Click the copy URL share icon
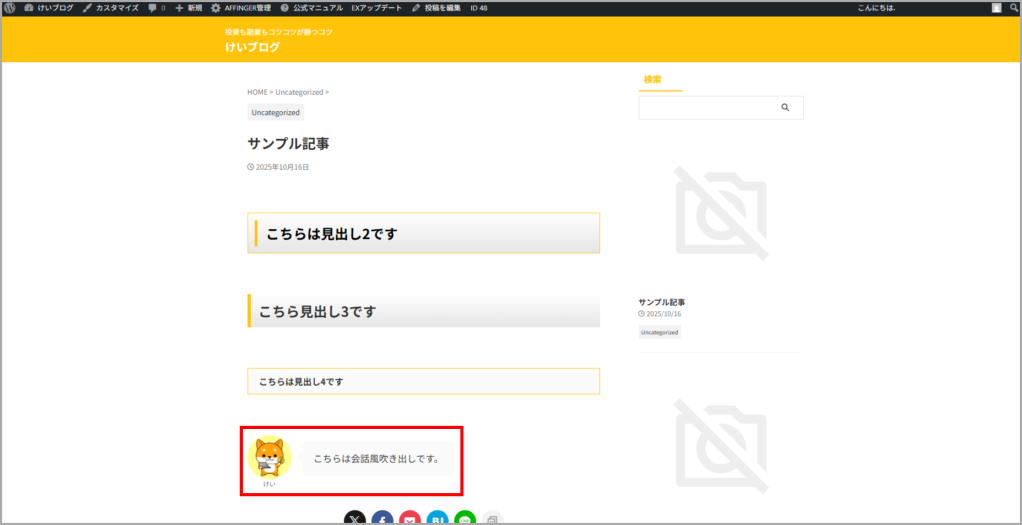Image resolution: width=1022 pixels, height=525 pixels. pos(492,518)
